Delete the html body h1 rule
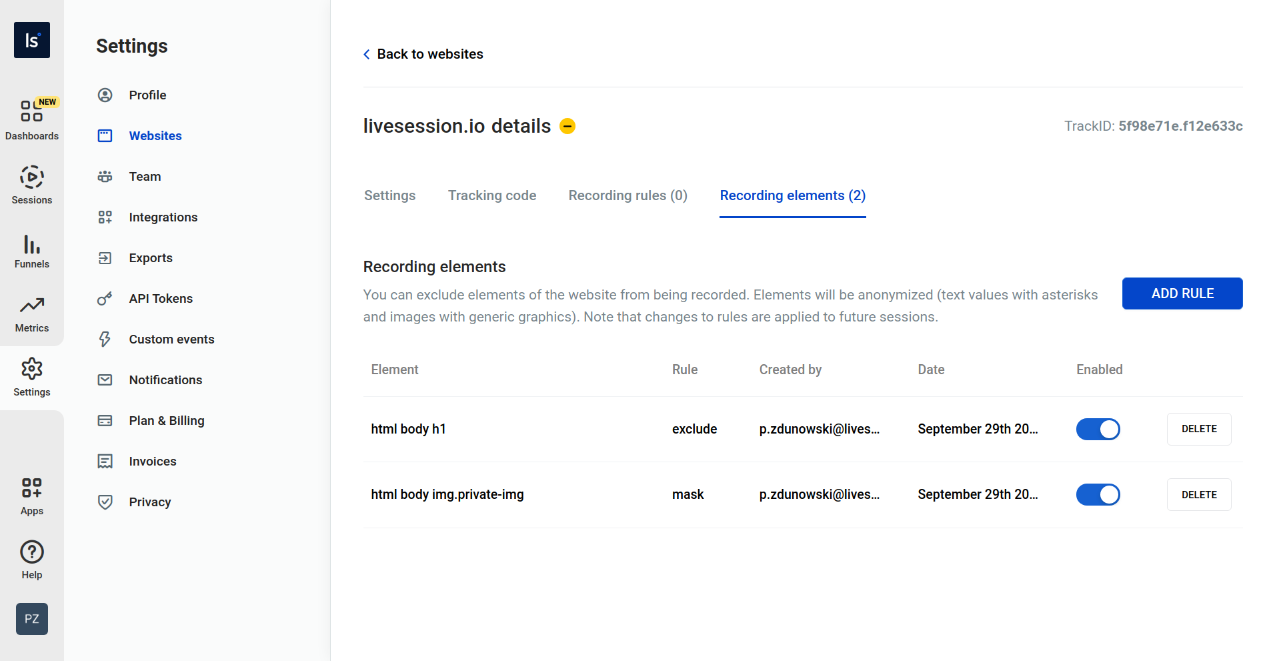 click(1198, 429)
